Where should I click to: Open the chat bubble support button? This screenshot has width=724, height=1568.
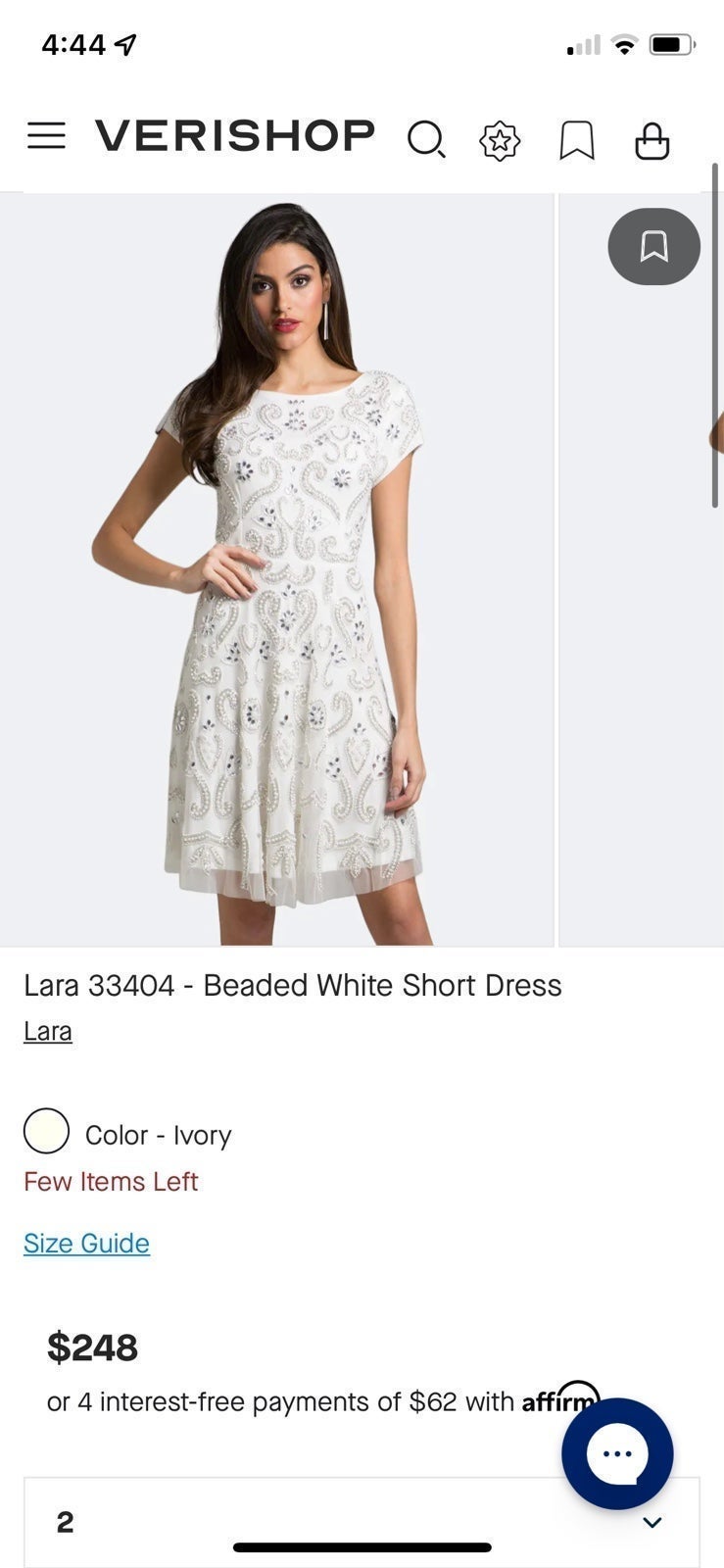click(617, 1453)
